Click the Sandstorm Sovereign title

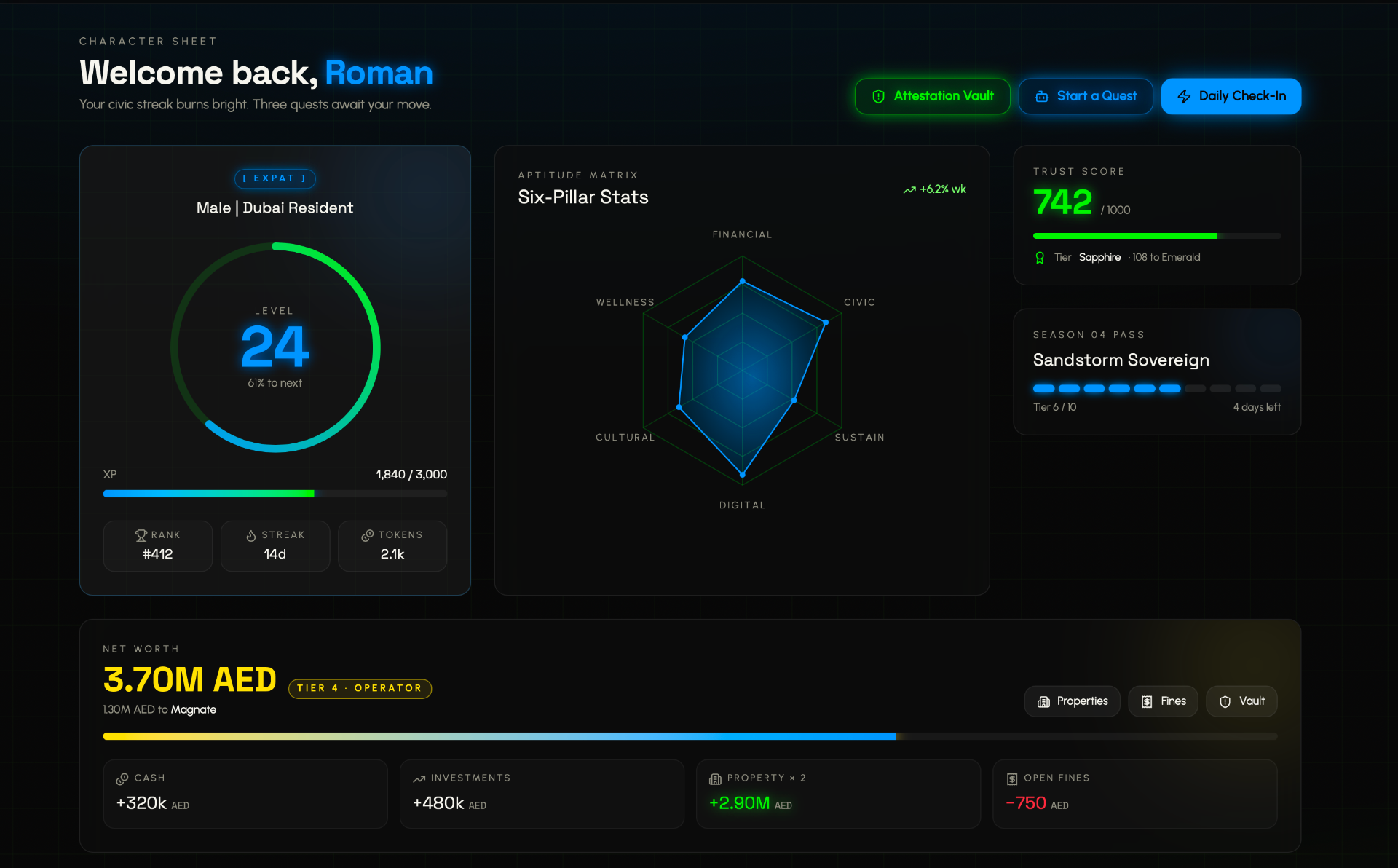[1121, 360]
